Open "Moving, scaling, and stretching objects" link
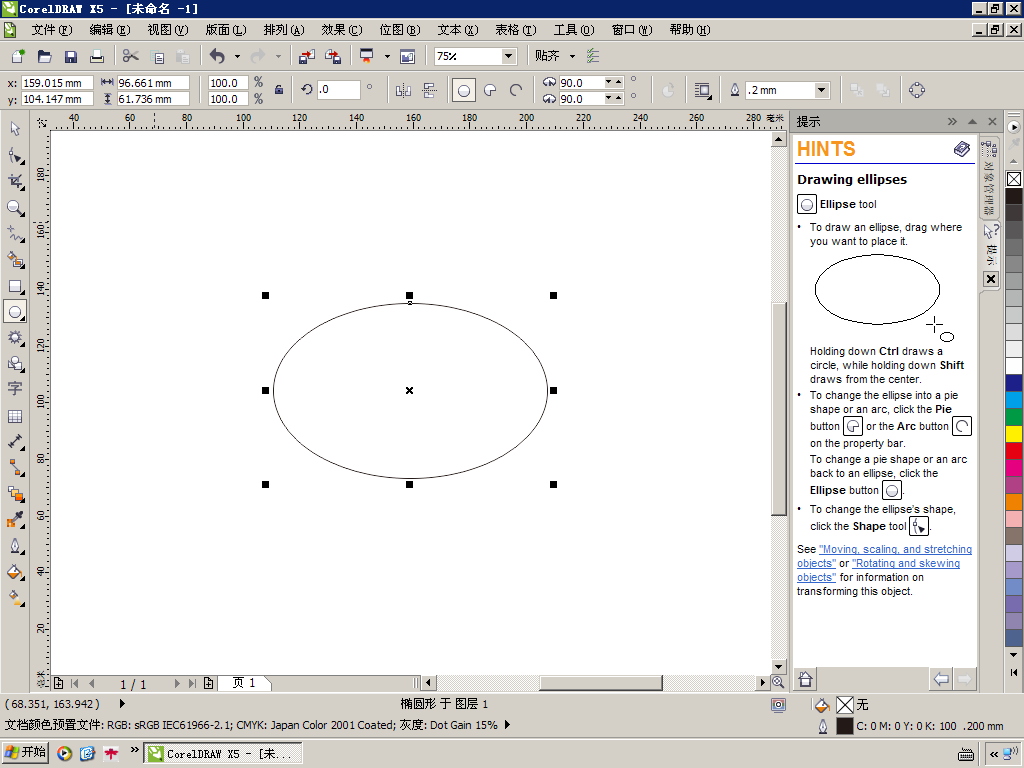This screenshot has height=768, width=1024. 894,550
